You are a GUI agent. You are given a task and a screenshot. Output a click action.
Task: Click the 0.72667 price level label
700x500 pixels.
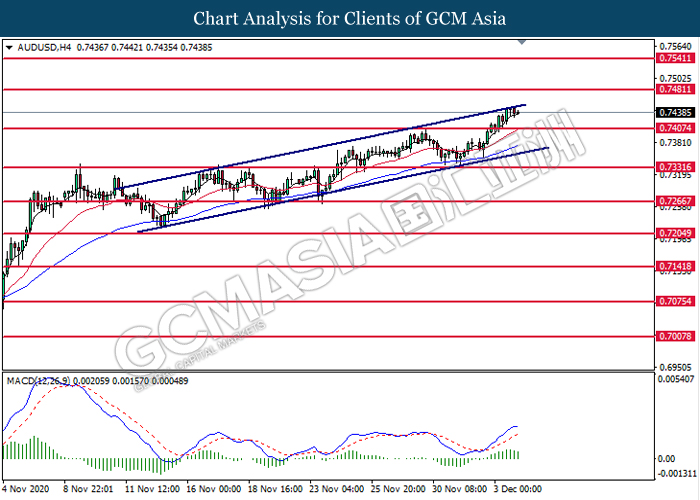(675, 201)
